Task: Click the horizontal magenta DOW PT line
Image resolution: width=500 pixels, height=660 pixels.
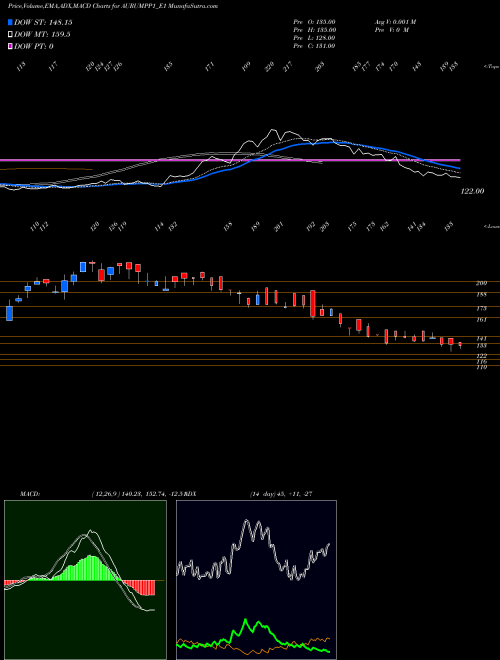Action: click(230, 160)
